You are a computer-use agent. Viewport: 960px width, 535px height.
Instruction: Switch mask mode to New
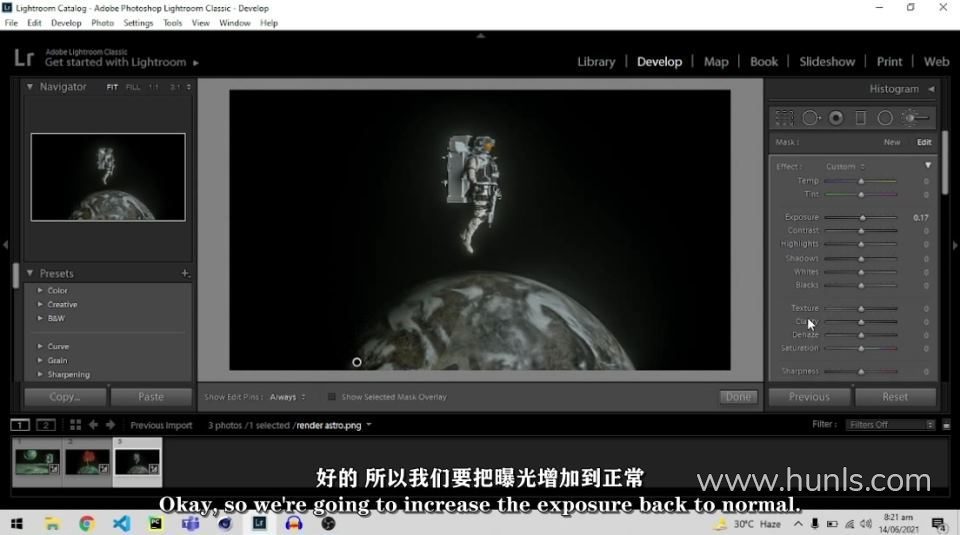[892, 142]
